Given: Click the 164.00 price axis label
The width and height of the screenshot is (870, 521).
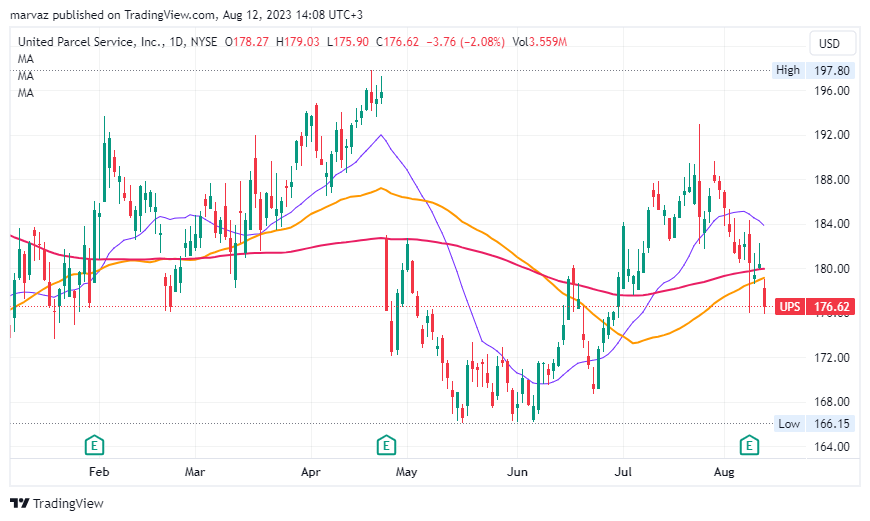Looking at the screenshot, I should pos(832,446).
